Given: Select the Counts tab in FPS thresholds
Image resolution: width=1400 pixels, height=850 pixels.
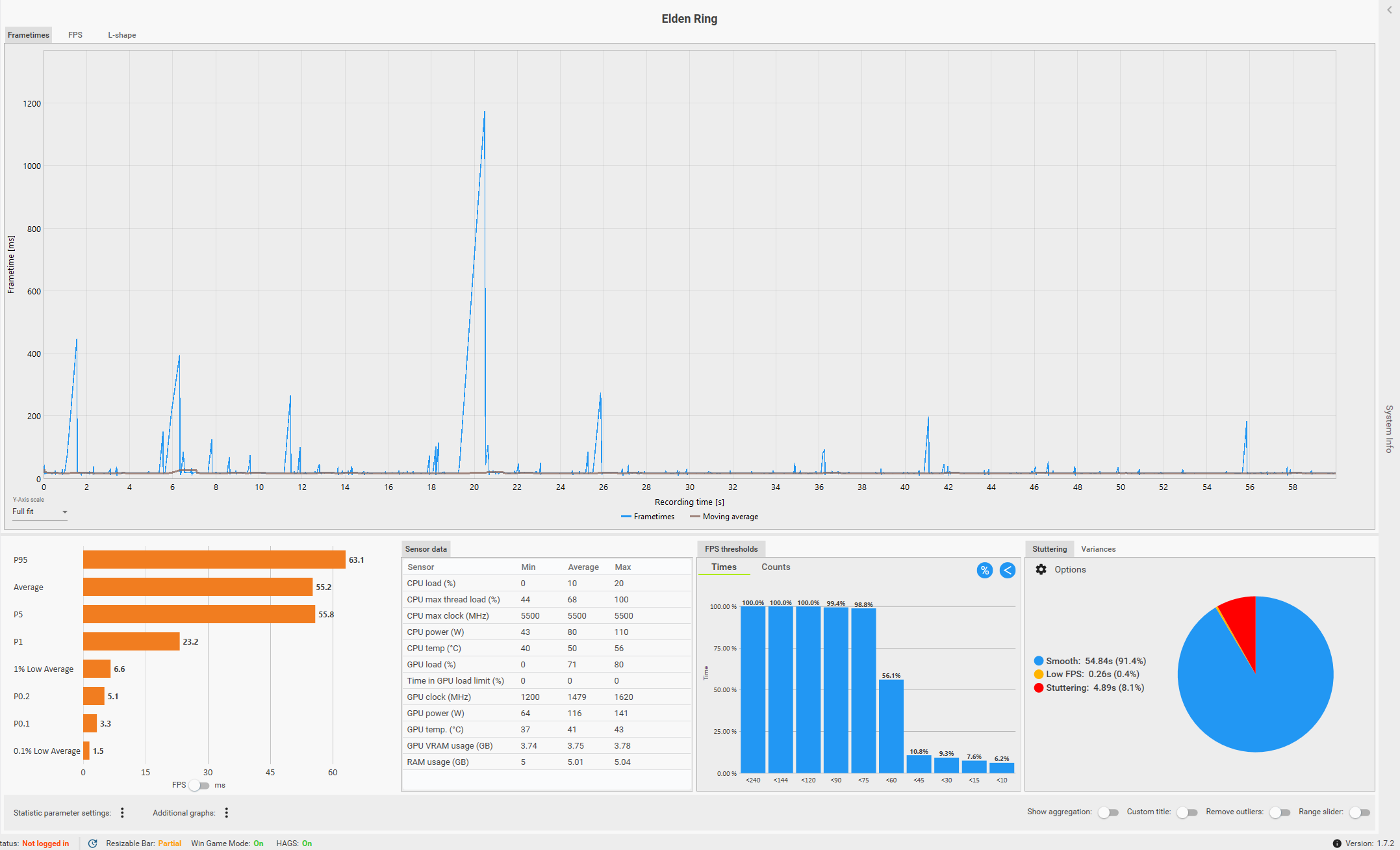Looking at the screenshot, I should point(775,567).
